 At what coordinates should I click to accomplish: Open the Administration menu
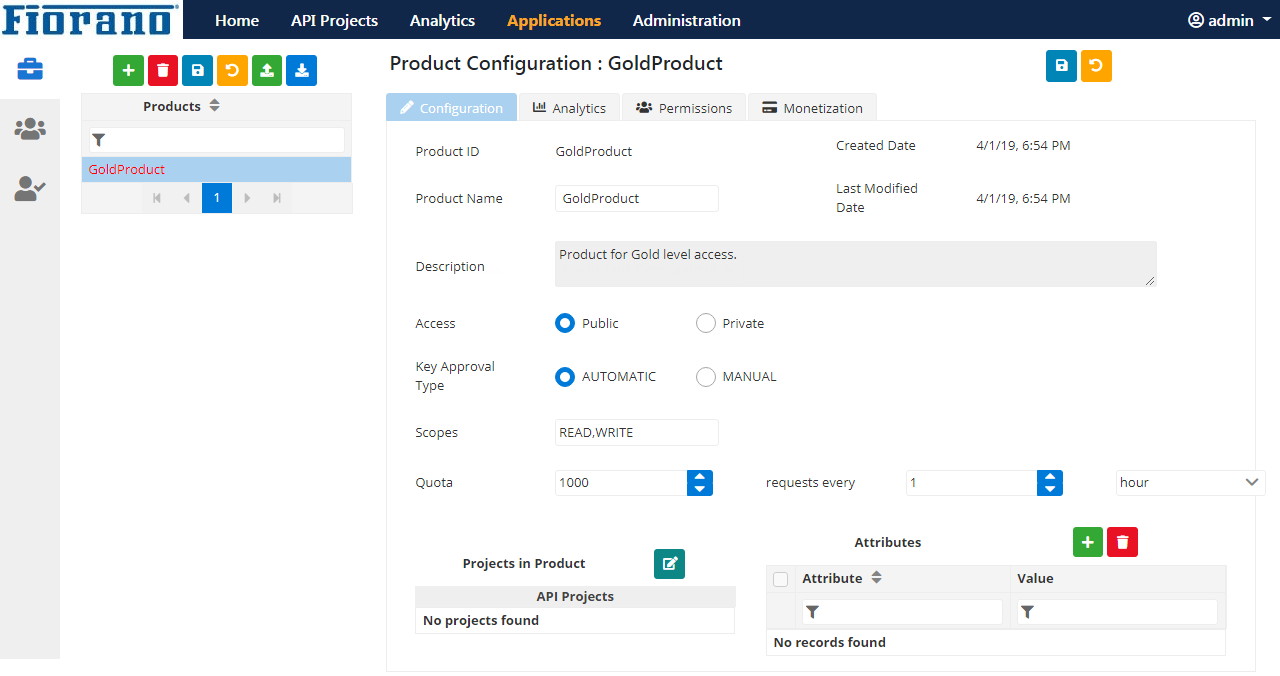click(x=687, y=20)
